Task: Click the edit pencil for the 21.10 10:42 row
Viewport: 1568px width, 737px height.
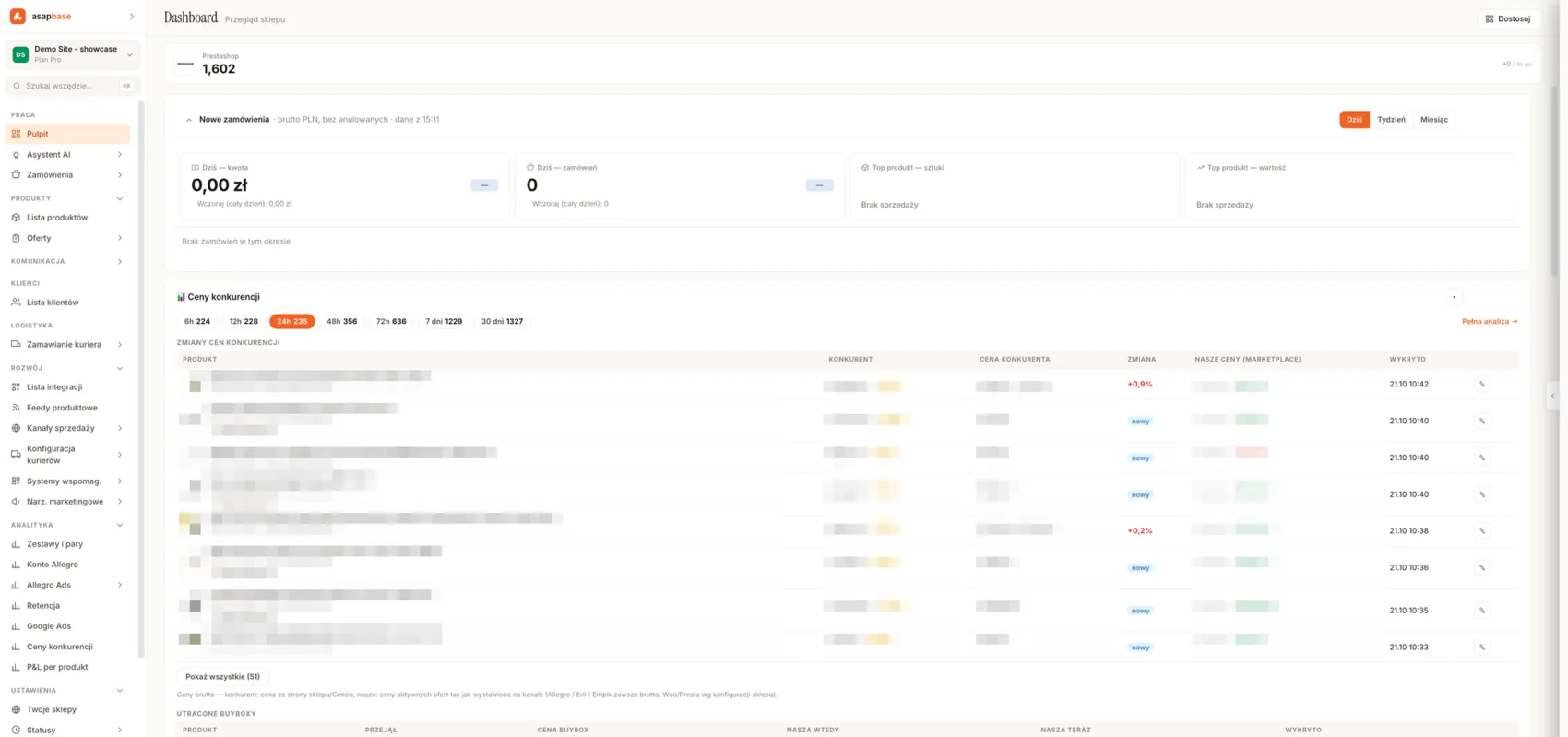Action: 1482,385
